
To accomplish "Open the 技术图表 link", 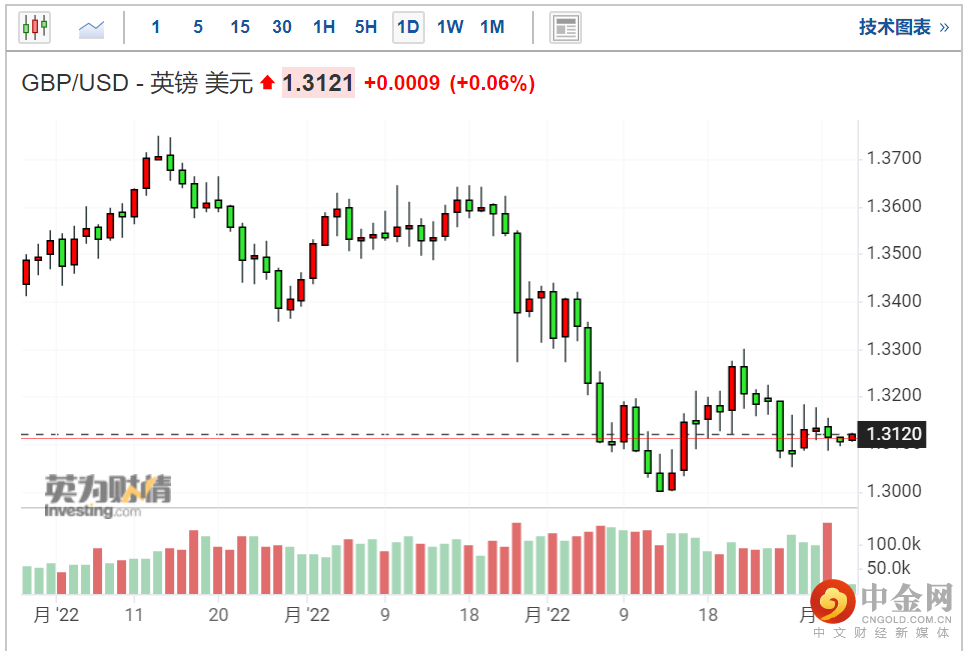I will [x=894, y=28].
